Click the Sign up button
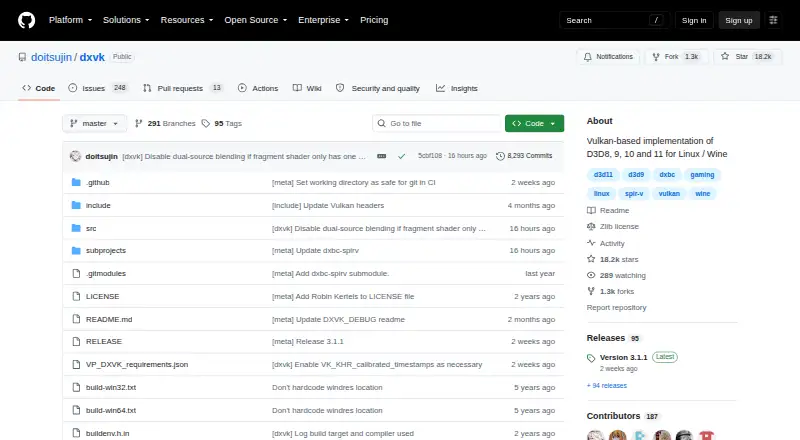Viewport: 800px width, 440px height. (x=739, y=20)
